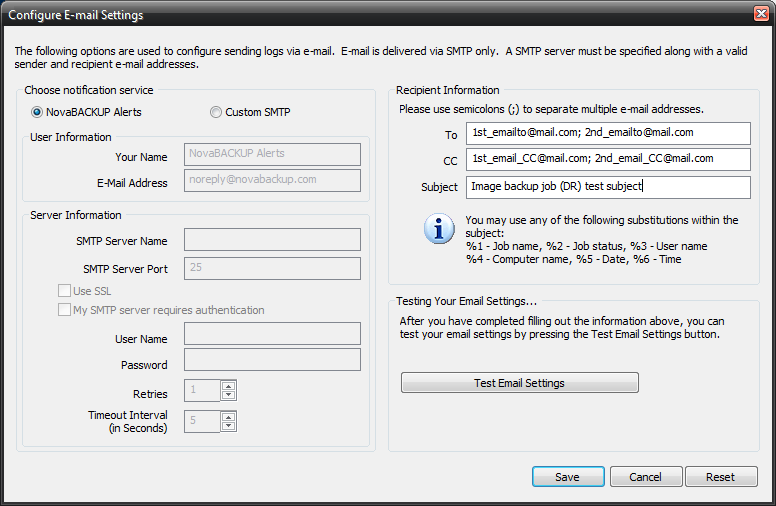Screen dimensions: 776x506
Task: Click the Test Email Settings button
Action: tap(520, 383)
